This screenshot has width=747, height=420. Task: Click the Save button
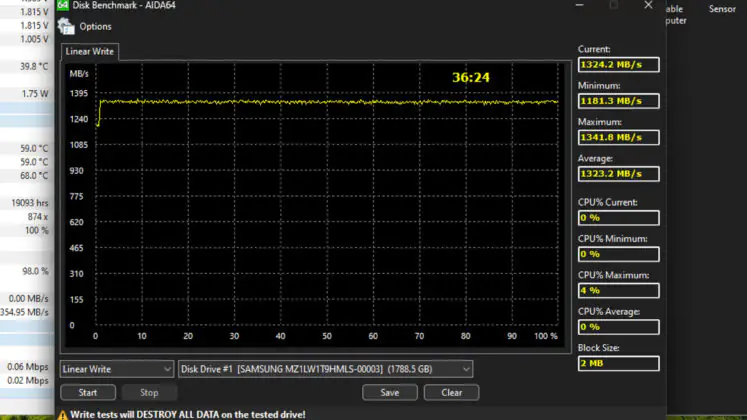tap(390, 392)
